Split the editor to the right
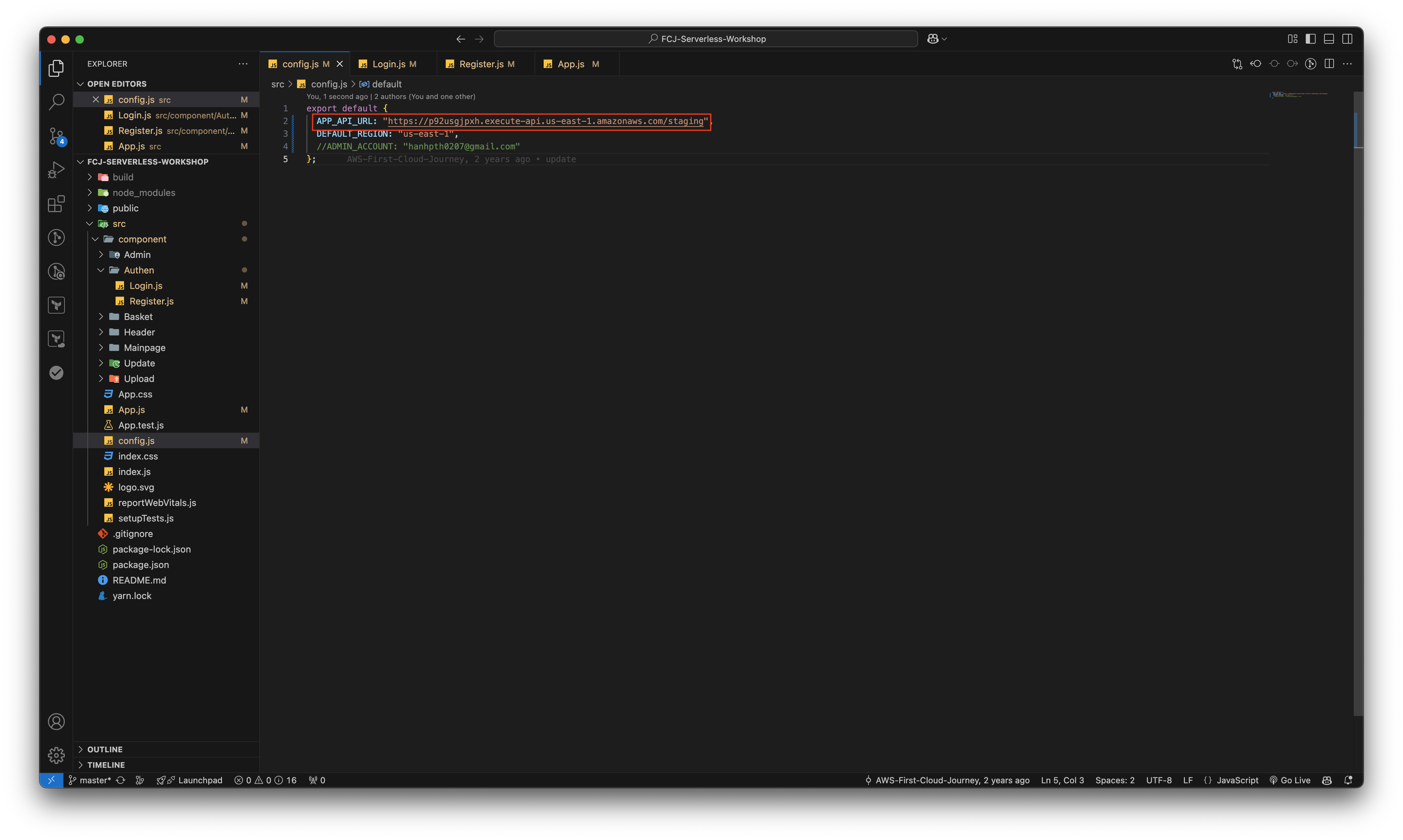The width and height of the screenshot is (1403, 840). pyautogui.click(x=1329, y=64)
